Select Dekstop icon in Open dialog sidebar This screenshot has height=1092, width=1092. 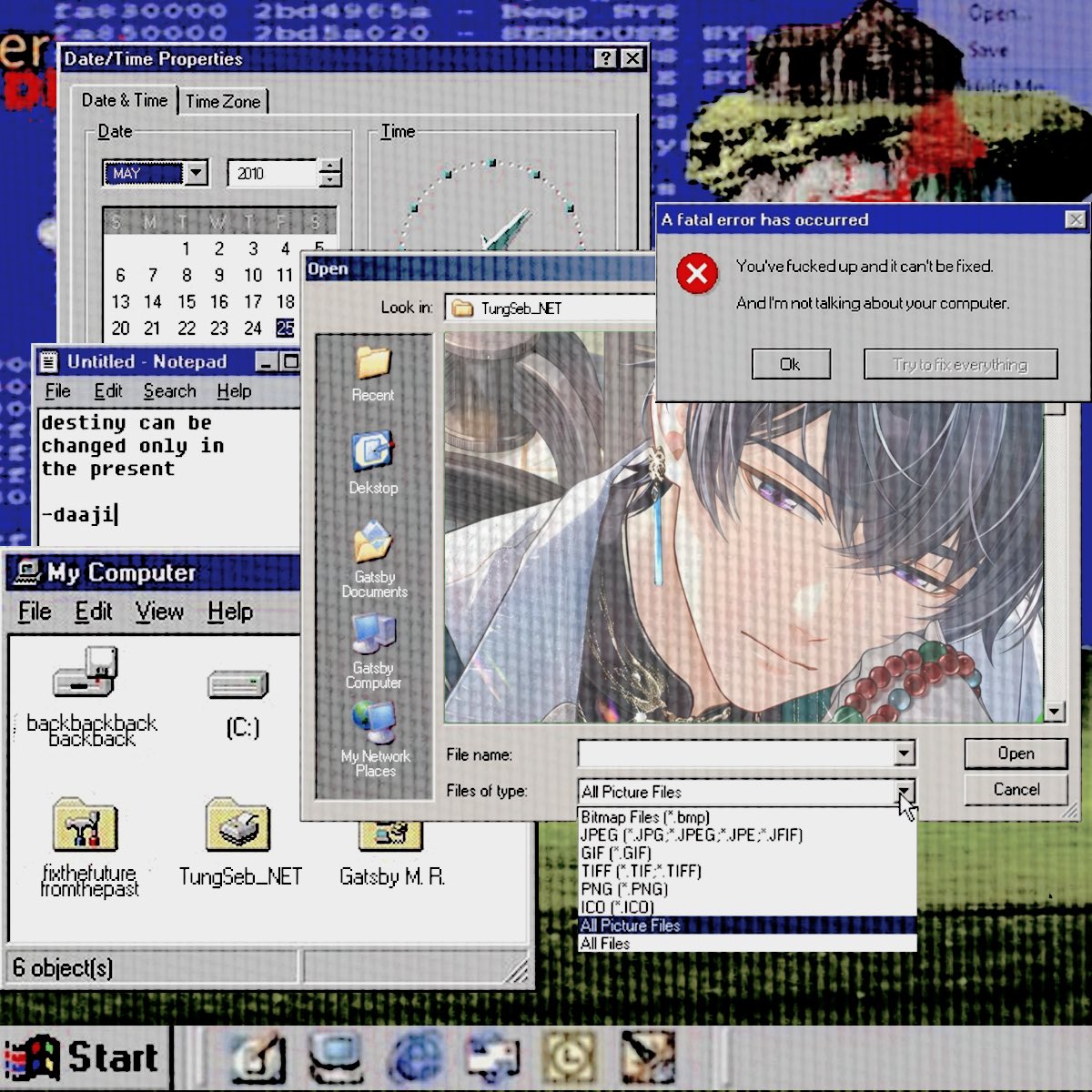tap(373, 462)
